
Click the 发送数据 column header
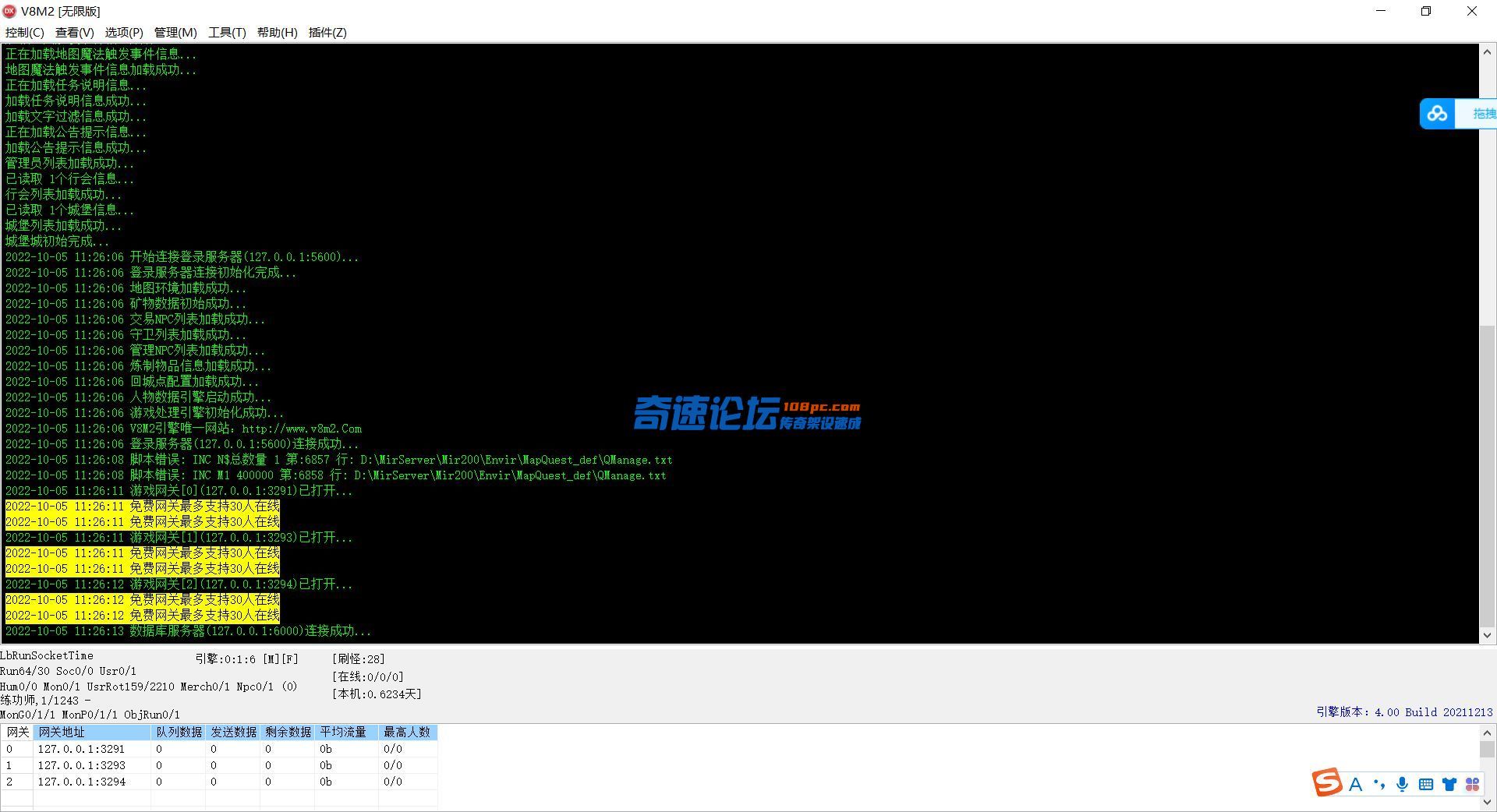(x=233, y=732)
